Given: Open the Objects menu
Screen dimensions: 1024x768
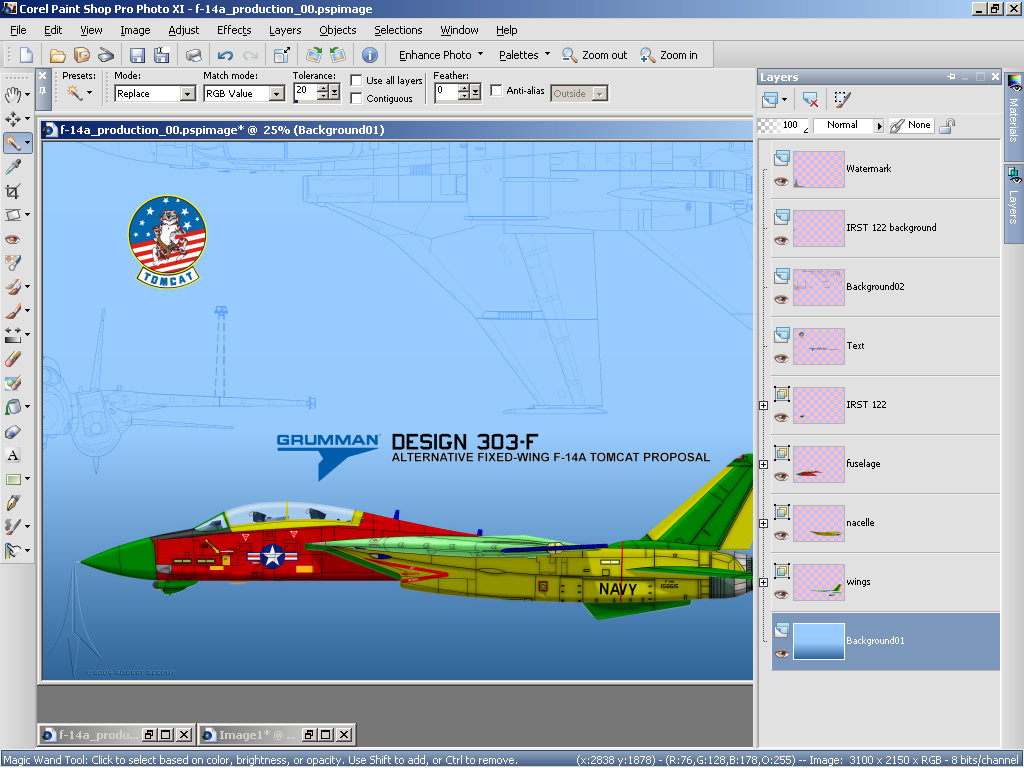Looking at the screenshot, I should click(x=338, y=30).
